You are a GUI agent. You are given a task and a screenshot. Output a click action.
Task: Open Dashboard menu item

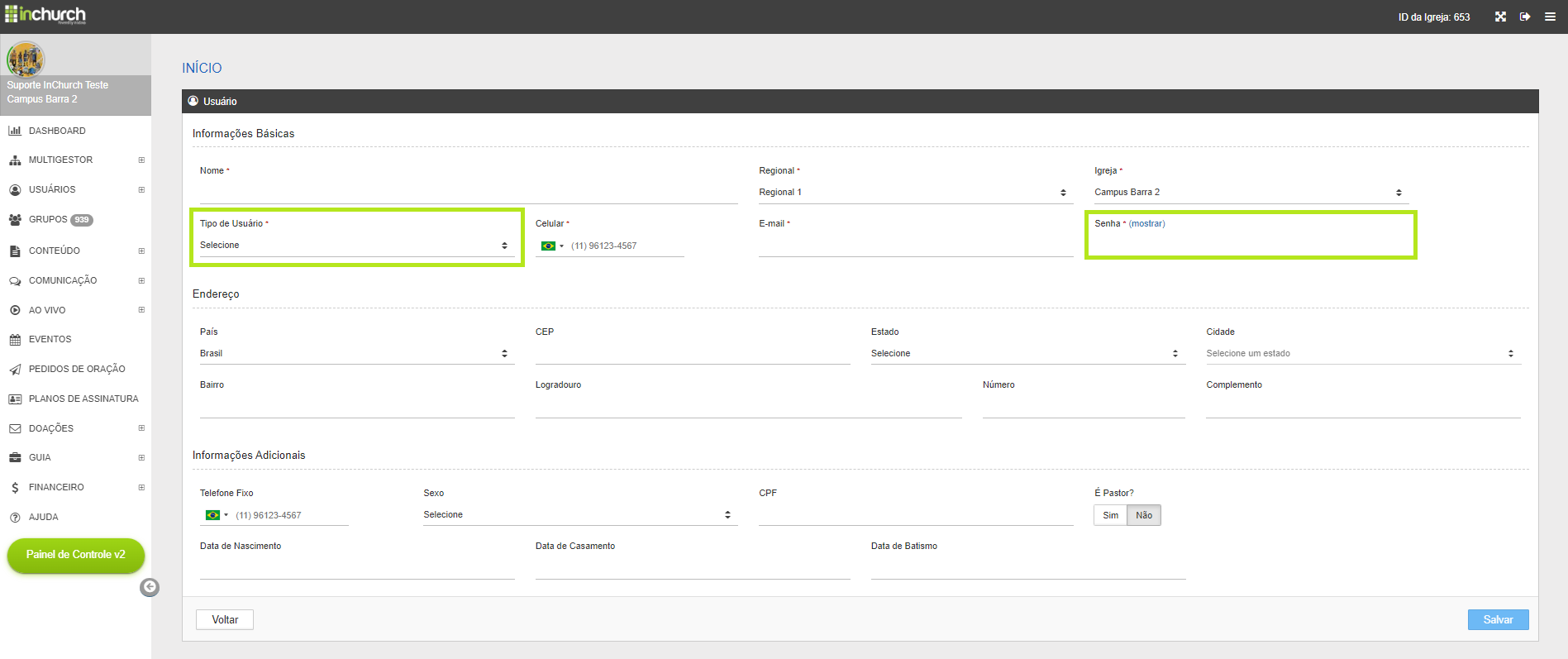coord(75,131)
